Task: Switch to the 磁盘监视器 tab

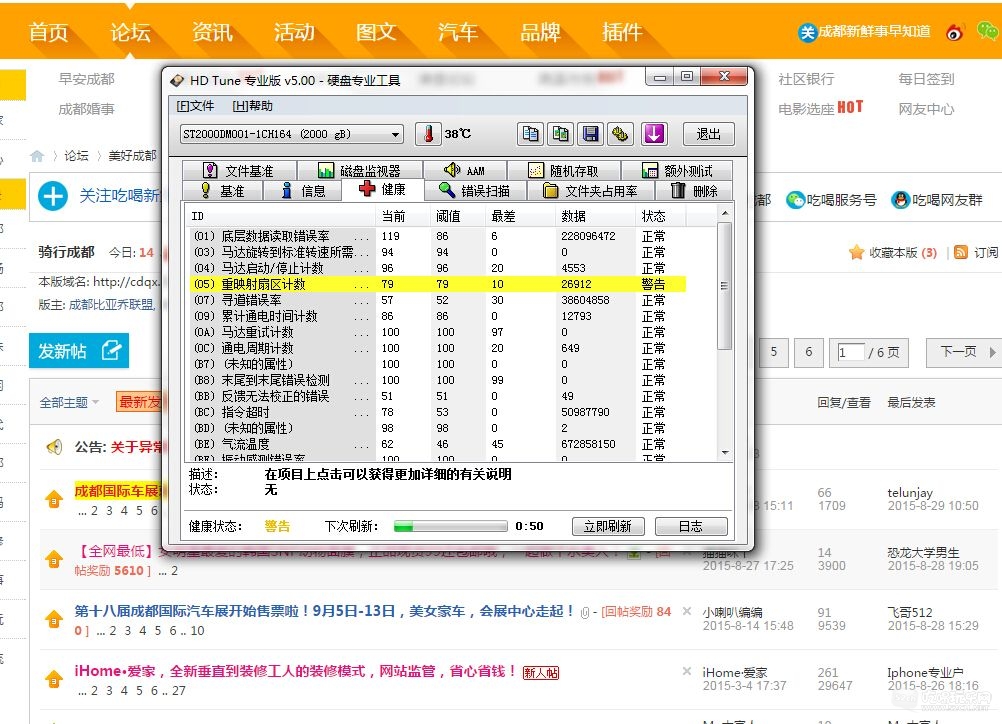Action: pos(359,171)
